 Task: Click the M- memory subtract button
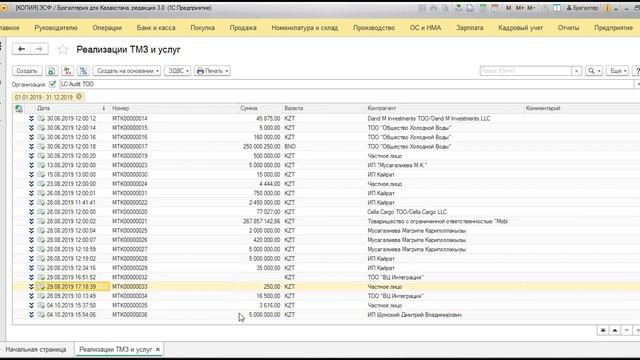[531, 8]
